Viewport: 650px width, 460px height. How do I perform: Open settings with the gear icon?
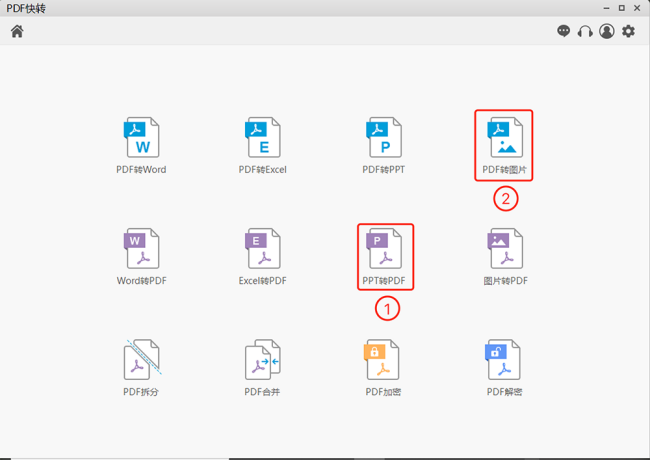pos(628,31)
